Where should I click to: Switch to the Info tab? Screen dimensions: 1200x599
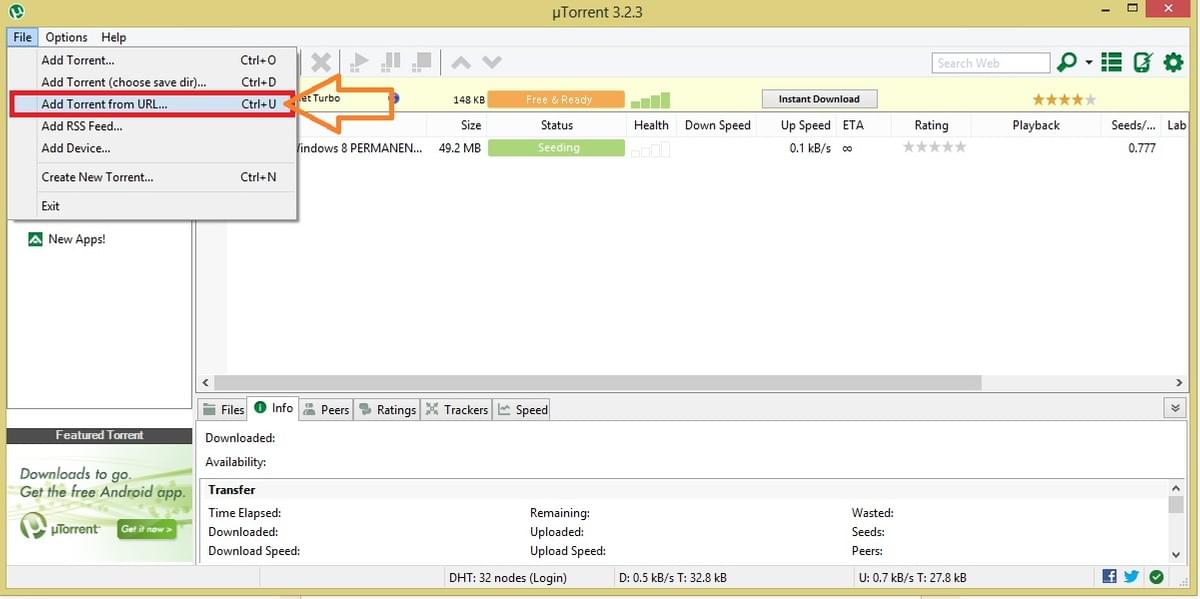point(273,408)
